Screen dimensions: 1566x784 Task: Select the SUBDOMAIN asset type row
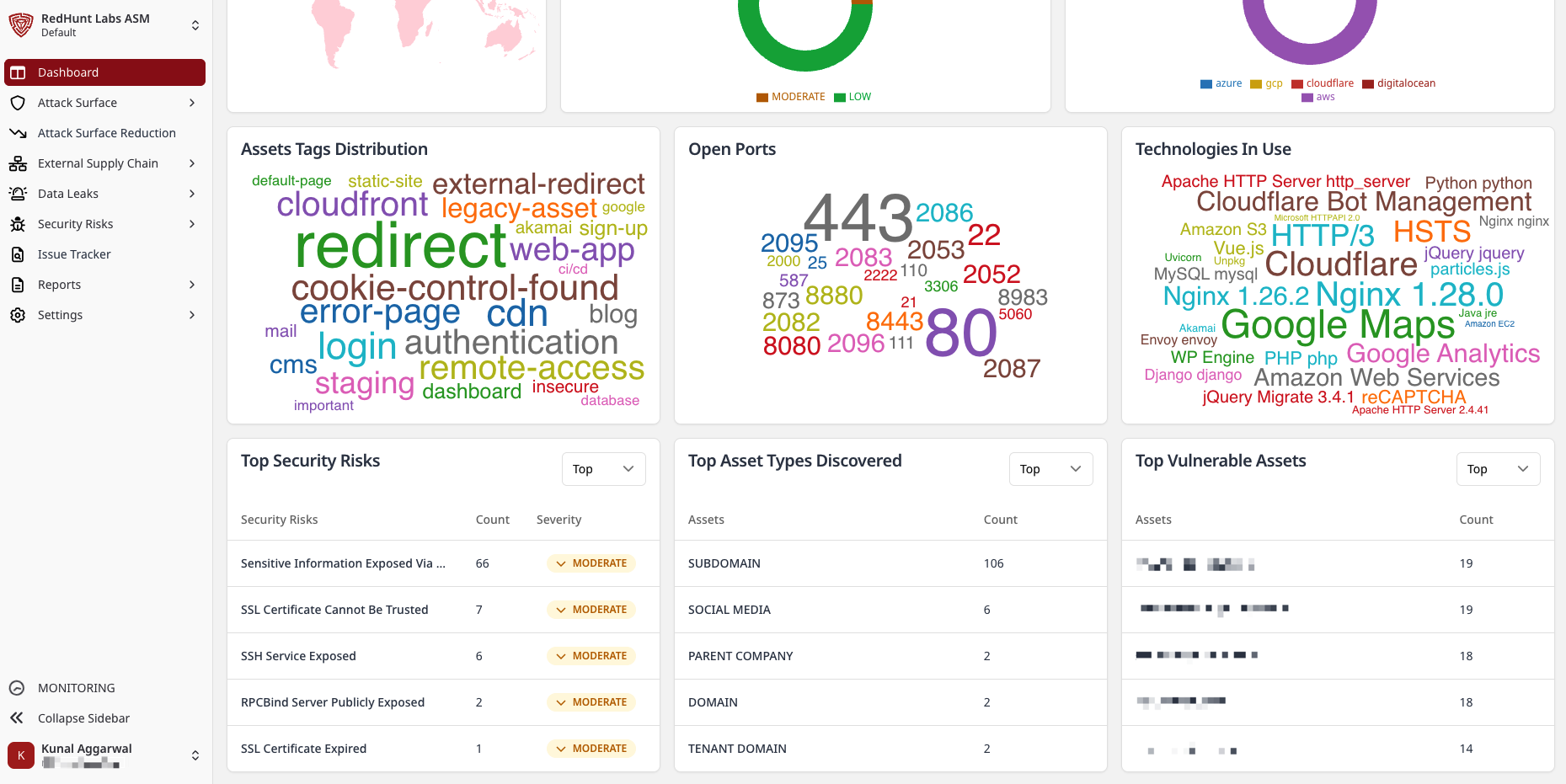[x=890, y=563]
